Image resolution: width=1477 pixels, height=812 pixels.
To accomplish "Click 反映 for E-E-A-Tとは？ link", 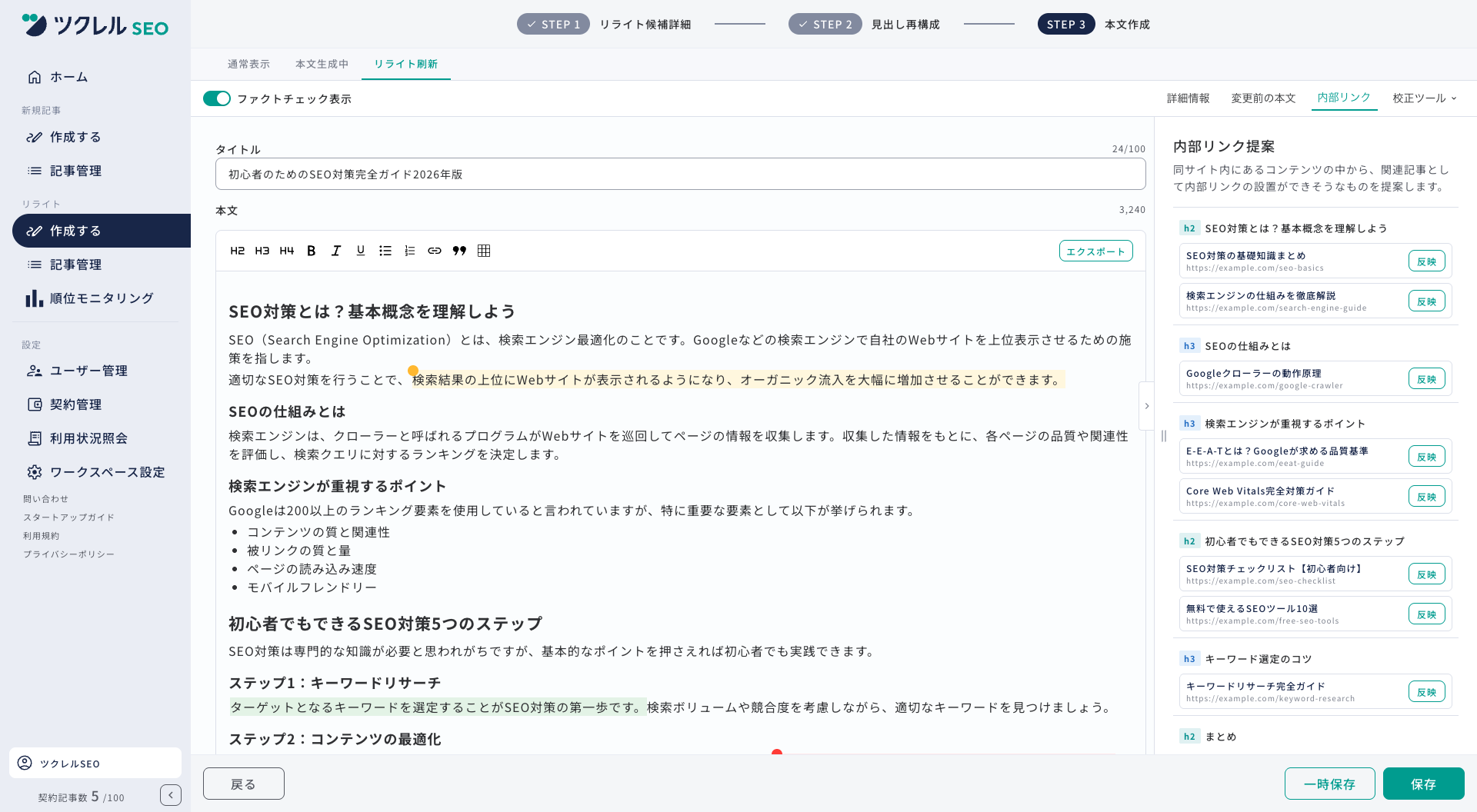I will [1427, 457].
